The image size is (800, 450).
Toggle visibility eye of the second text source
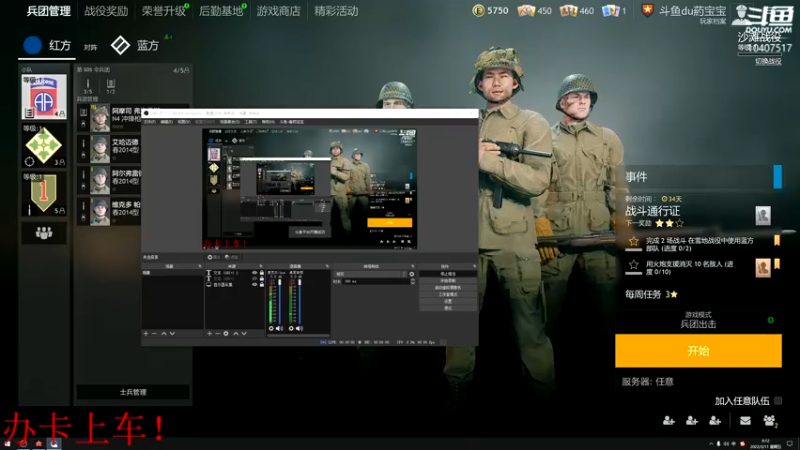pos(255,279)
